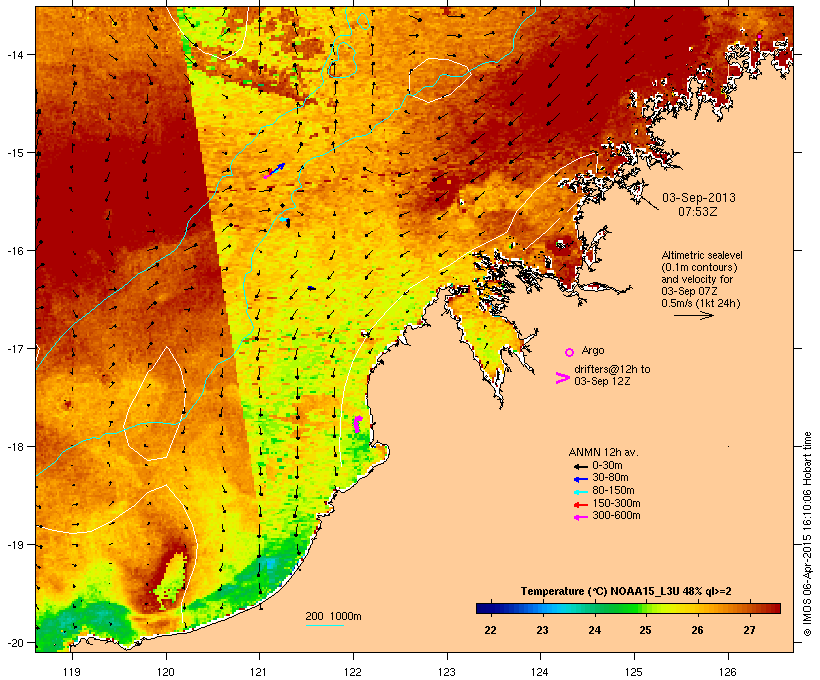Viewport: 820px width, 680px height.
Task: Click the '300-600m' depth label
Action: tap(616, 516)
